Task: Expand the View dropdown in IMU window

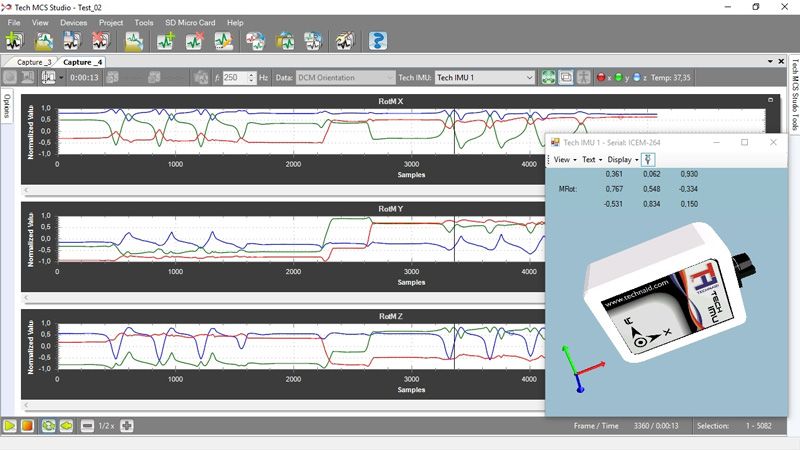Action: click(x=565, y=159)
